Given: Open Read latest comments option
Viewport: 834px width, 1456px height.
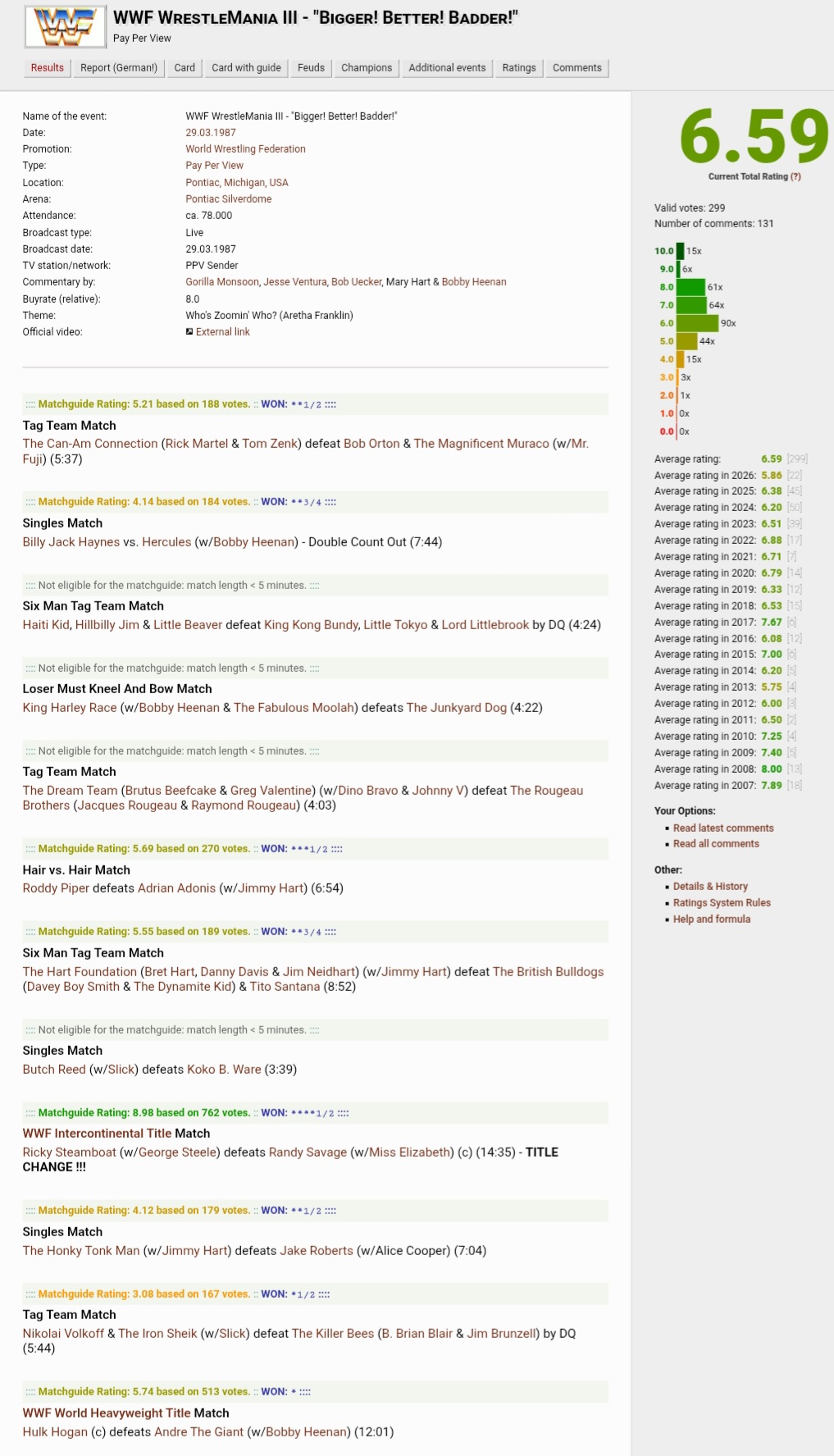Looking at the screenshot, I should (x=723, y=828).
